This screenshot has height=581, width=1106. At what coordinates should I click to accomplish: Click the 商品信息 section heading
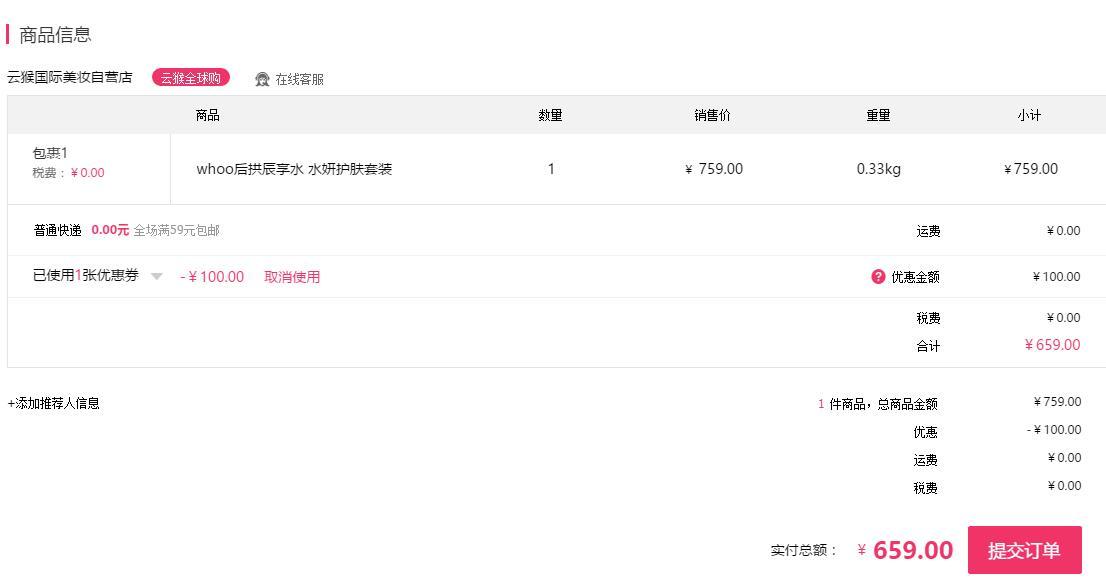coord(55,35)
